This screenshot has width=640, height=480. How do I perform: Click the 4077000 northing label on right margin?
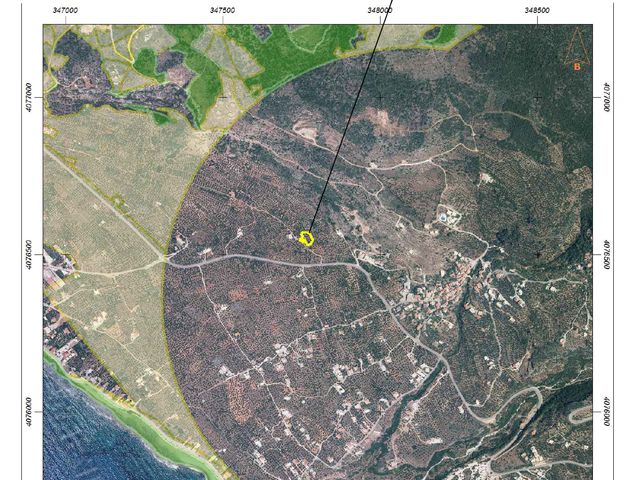607,97
